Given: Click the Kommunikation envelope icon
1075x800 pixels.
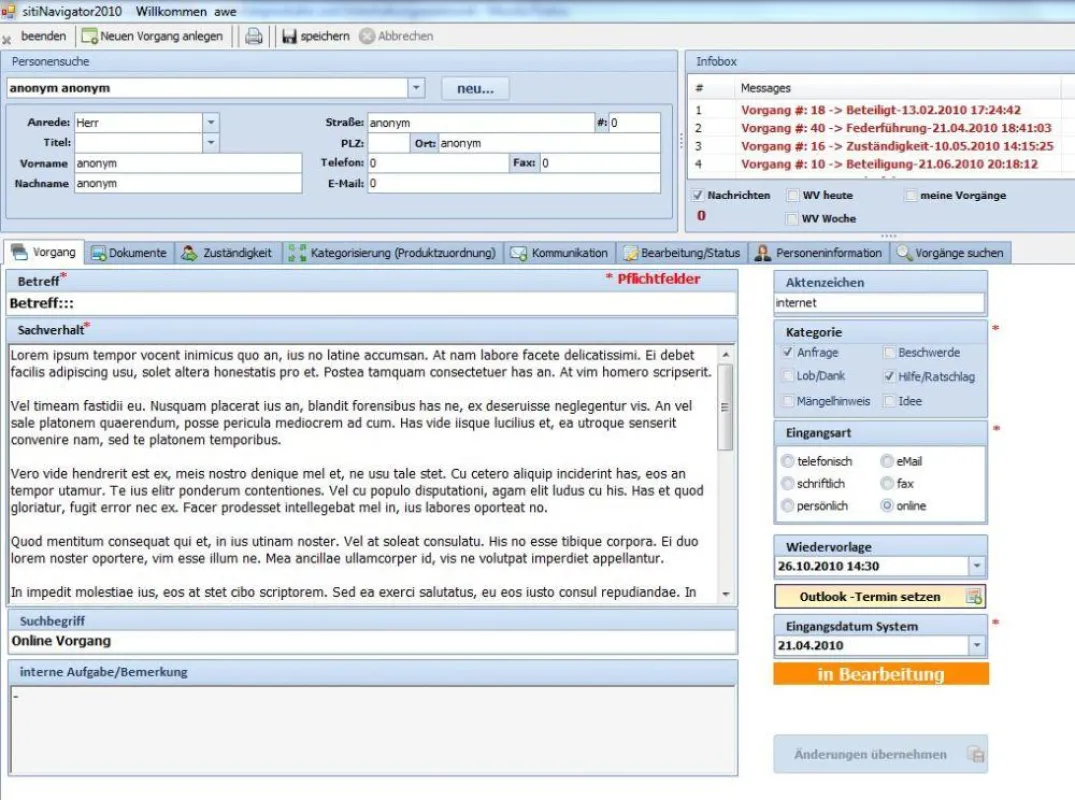Looking at the screenshot, I should [x=518, y=253].
